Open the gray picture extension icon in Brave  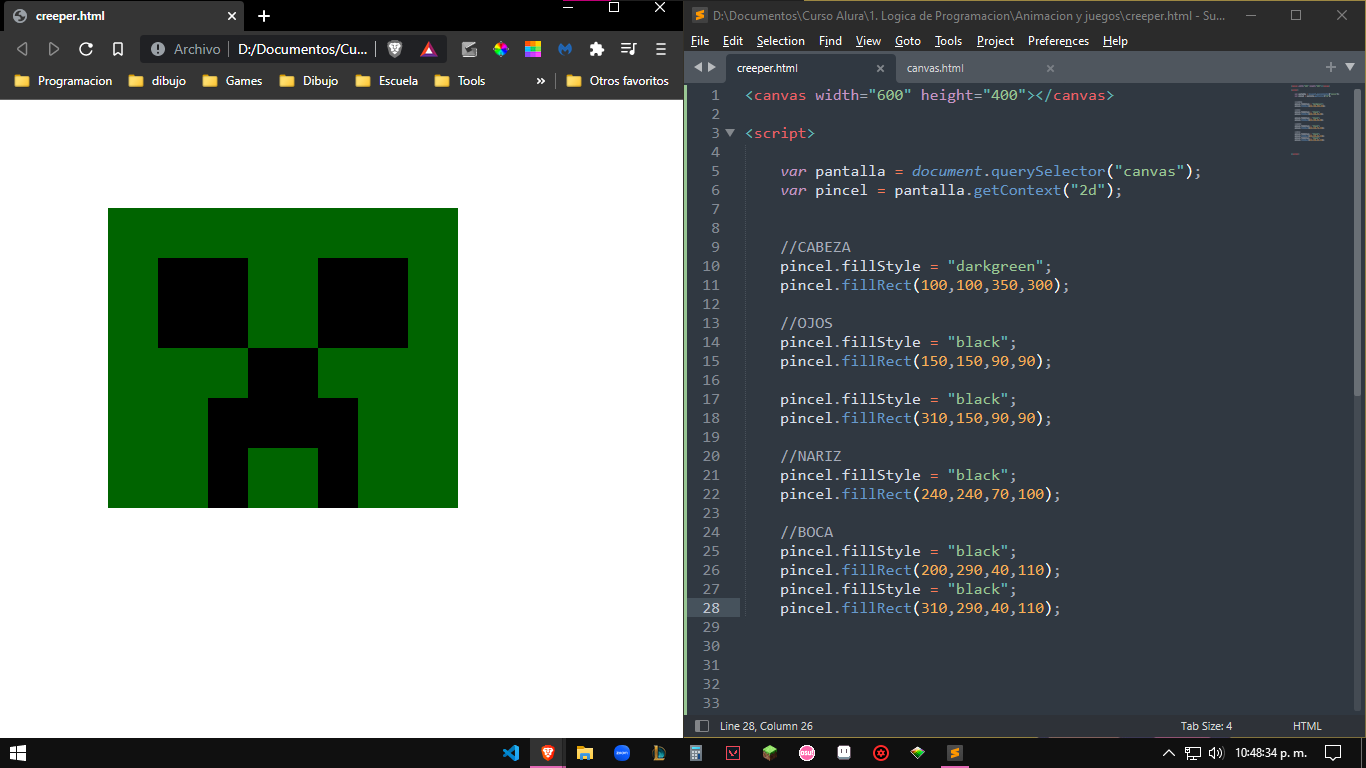(469, 49)
